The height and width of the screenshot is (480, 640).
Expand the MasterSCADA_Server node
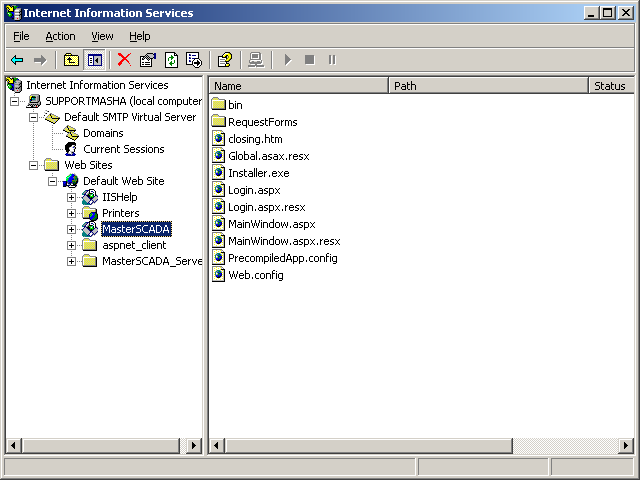click(71, 261)
